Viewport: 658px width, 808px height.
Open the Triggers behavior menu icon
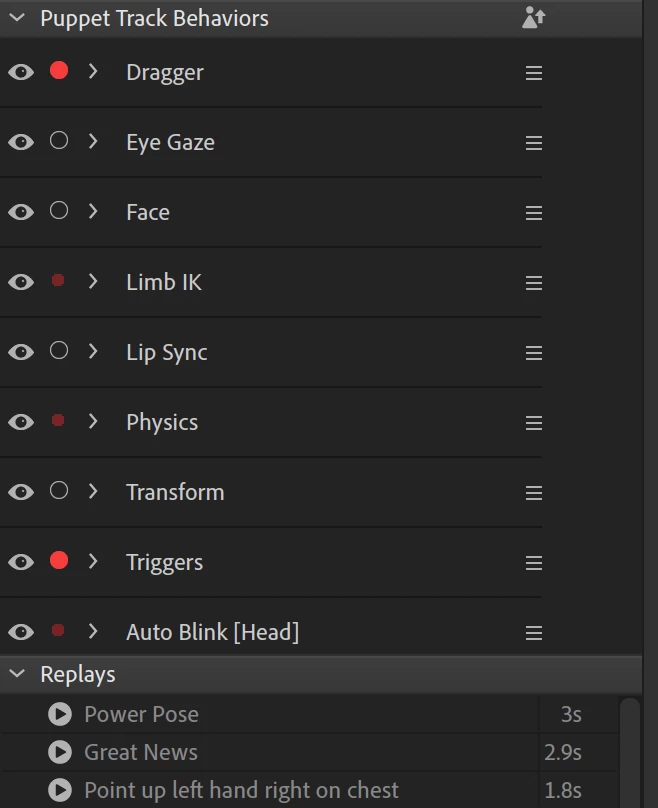[x=534, y=563]
